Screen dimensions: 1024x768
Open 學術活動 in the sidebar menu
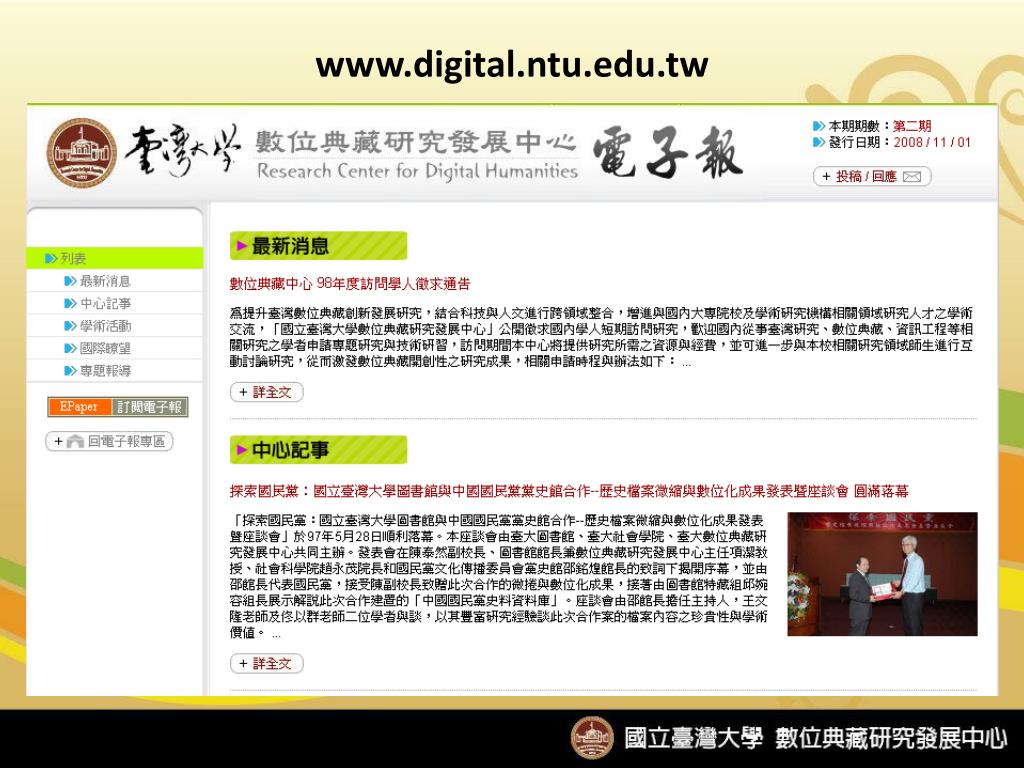[x=105, y=325]
